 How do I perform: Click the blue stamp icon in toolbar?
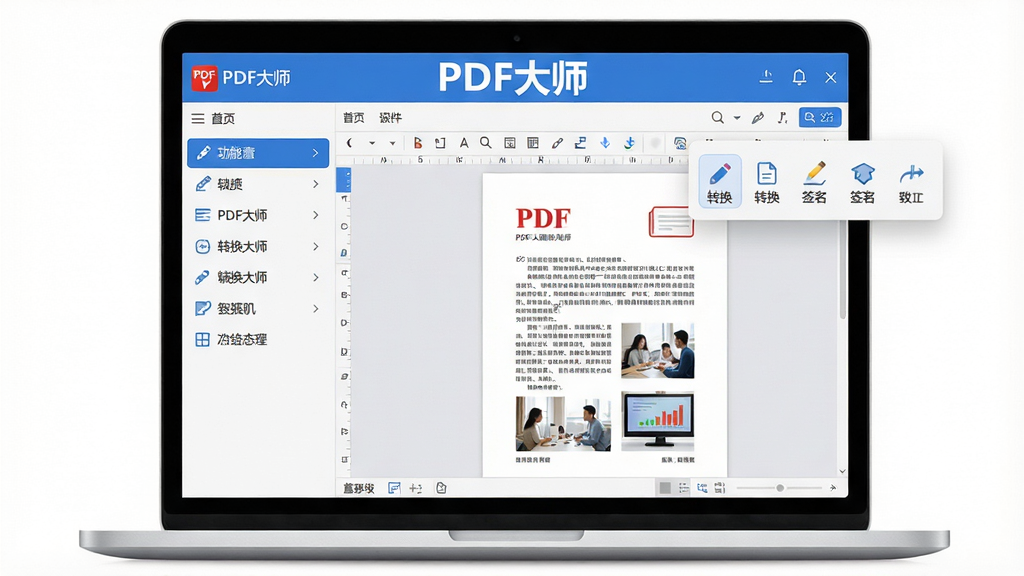pyautogui.click(x=581, y=142)
